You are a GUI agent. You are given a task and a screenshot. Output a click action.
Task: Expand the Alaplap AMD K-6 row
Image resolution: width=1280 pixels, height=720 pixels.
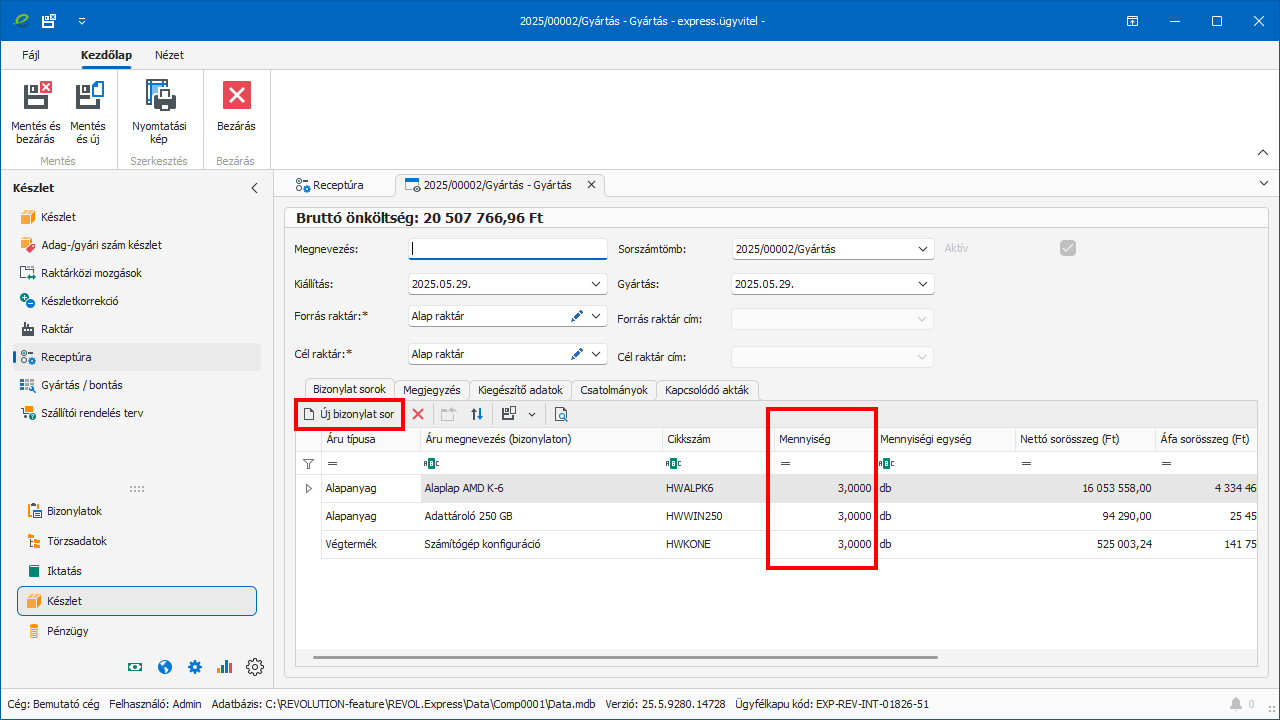(x=308, y=488)
